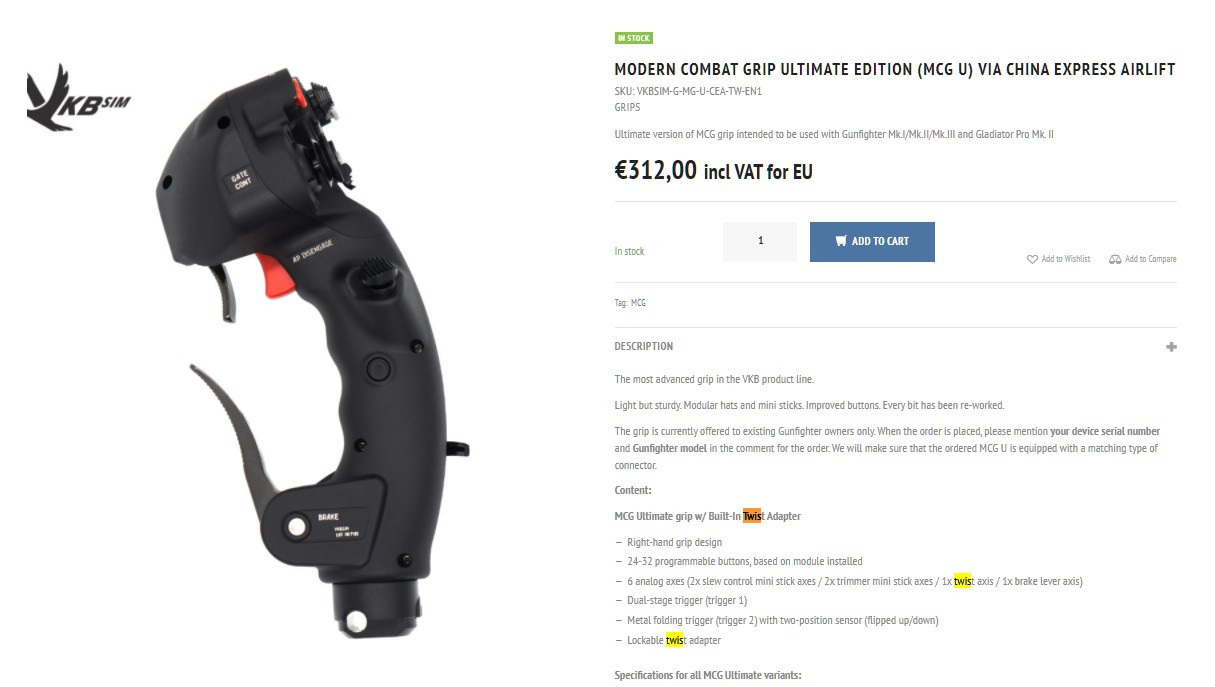This screenshot has height=687, width=1215.
Task: Click the heart wishlist icon
Action: click(x=1032, y=259)
